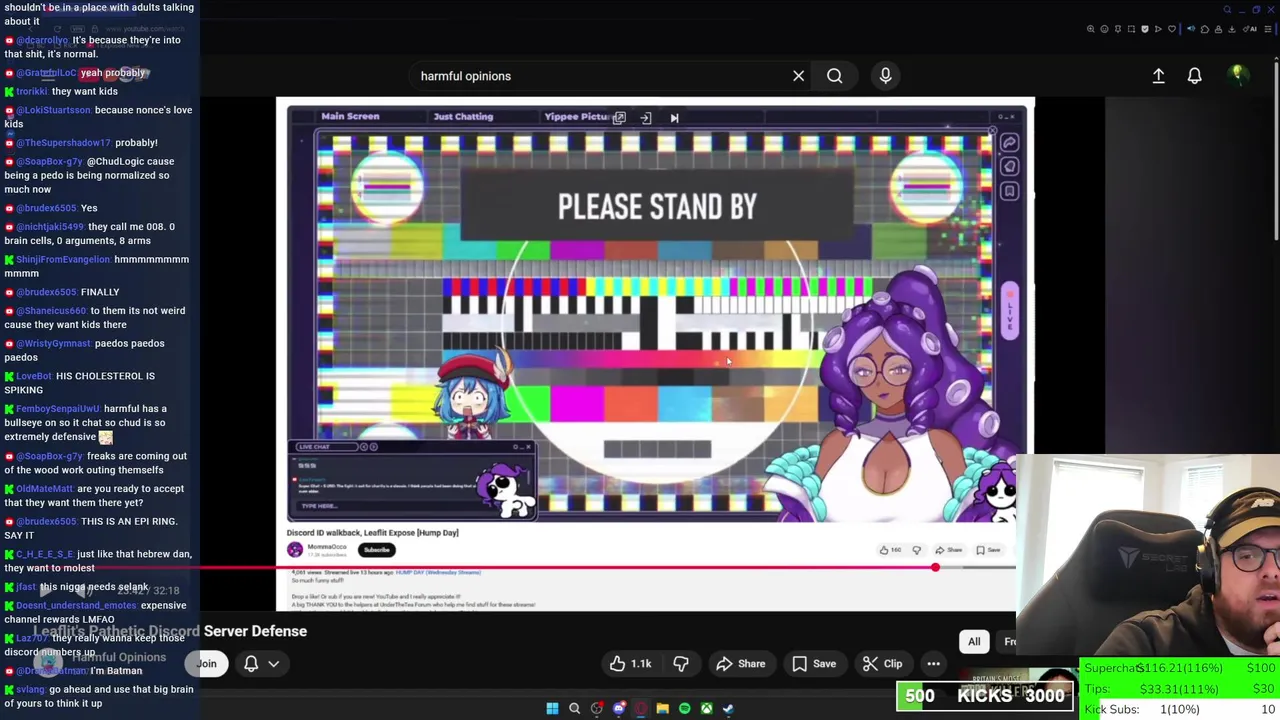Open Steam from the taskbar
The image size is (1280, 720).
728,709
